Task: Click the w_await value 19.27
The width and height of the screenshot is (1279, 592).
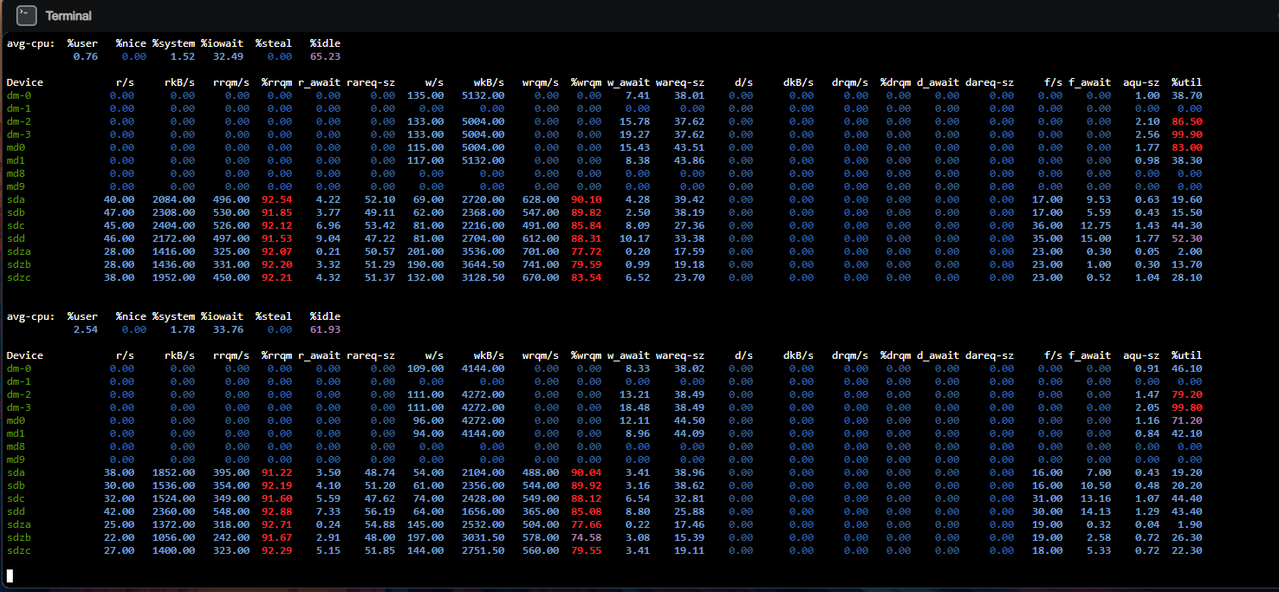Action: [x=634, y=135]
